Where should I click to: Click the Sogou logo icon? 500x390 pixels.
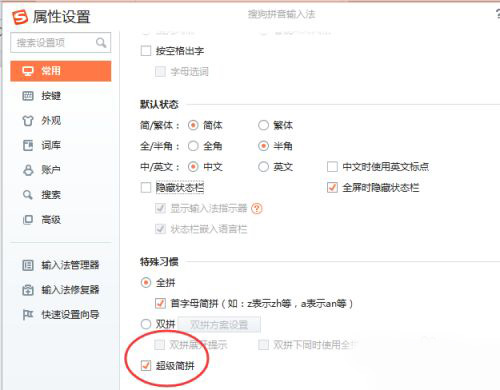20,17
